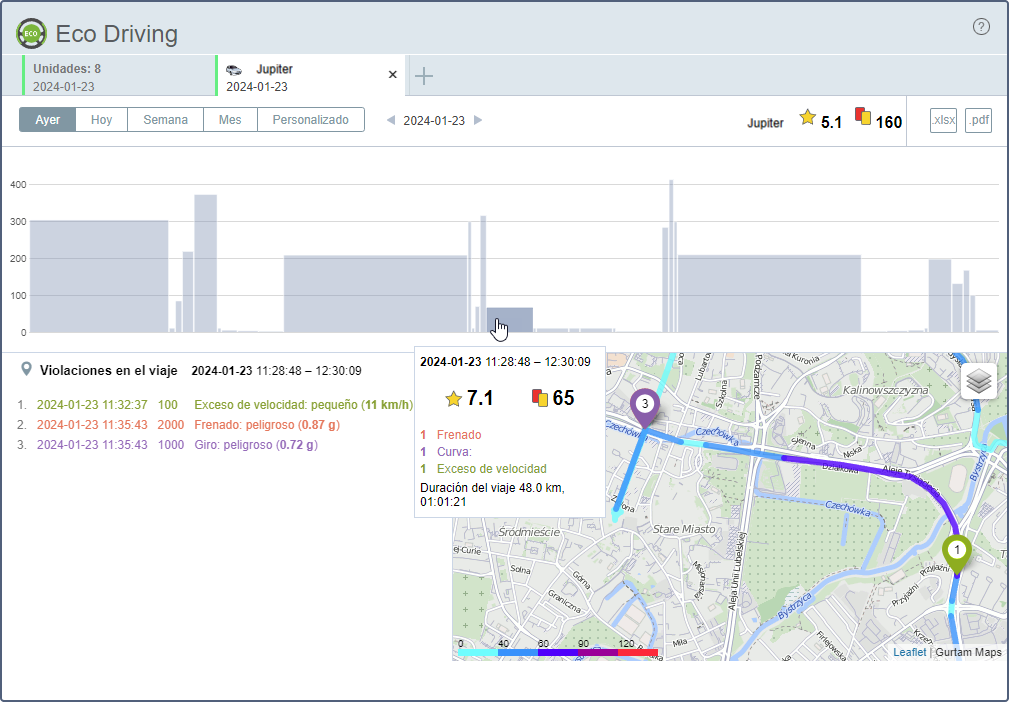Select the Mes period
Image resolution: width=1009 pixels, height=702 pixels.
coord(230,120)
